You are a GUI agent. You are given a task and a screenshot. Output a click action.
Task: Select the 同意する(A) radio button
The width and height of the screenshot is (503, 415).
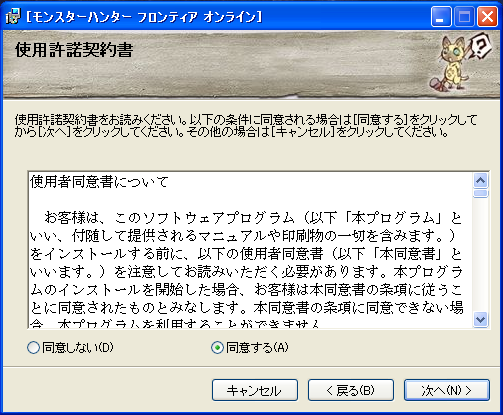217,348
